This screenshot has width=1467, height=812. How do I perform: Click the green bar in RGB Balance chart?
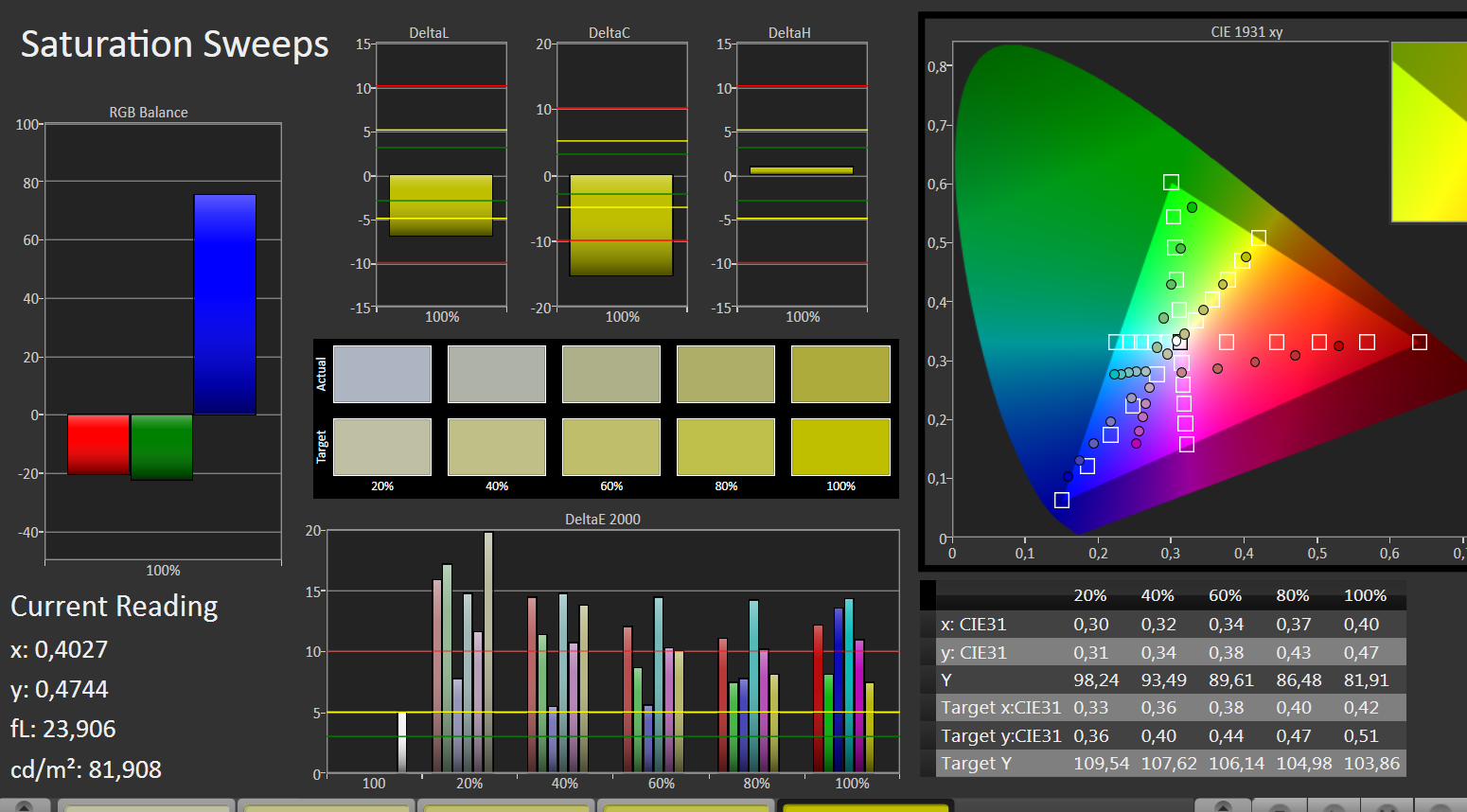coord(162,447)
